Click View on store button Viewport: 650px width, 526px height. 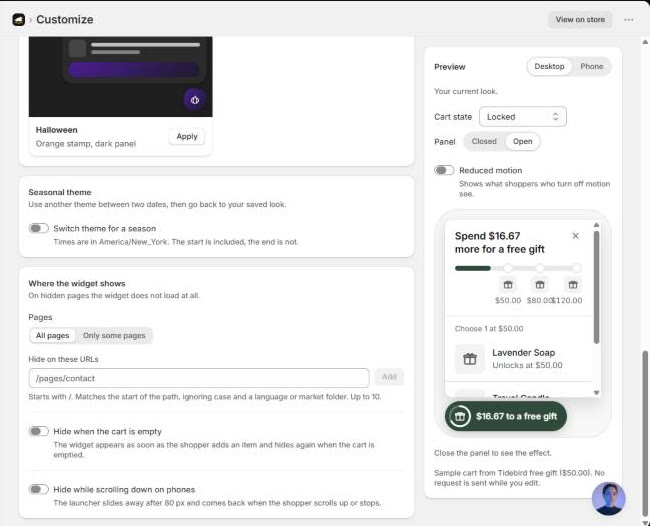pos(580,19)
